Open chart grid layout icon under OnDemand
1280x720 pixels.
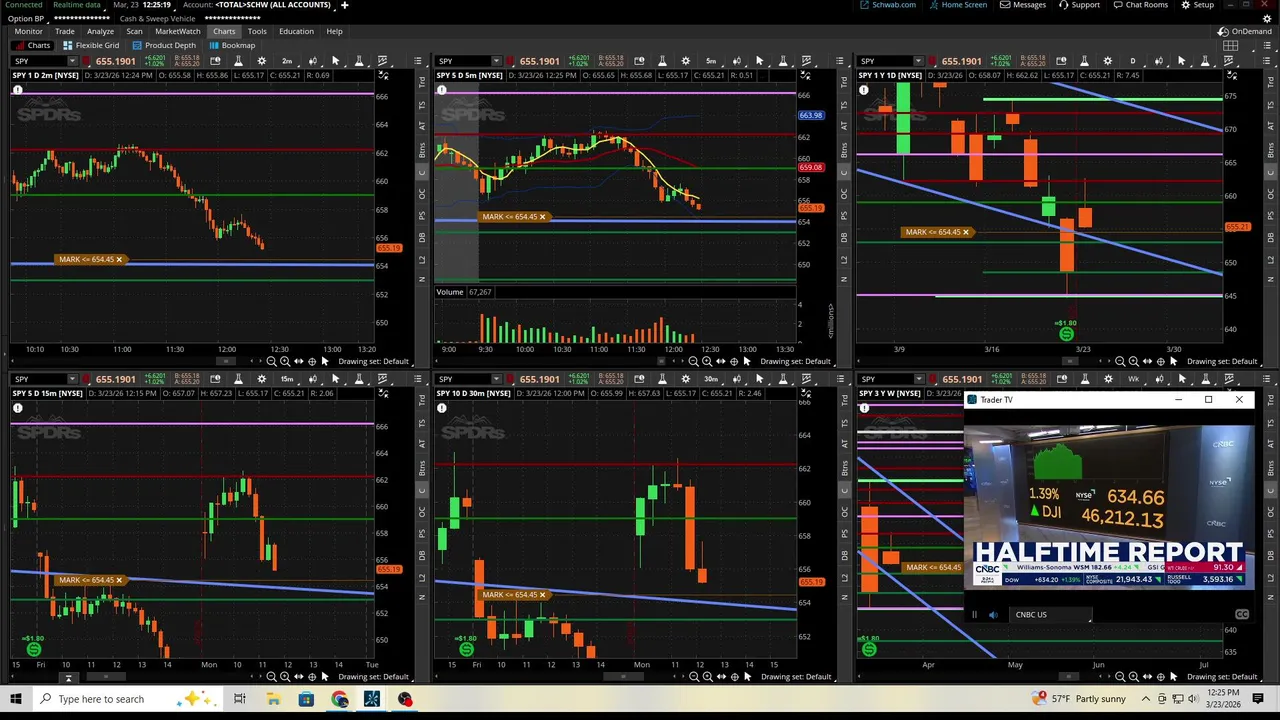click(1230, 45)
